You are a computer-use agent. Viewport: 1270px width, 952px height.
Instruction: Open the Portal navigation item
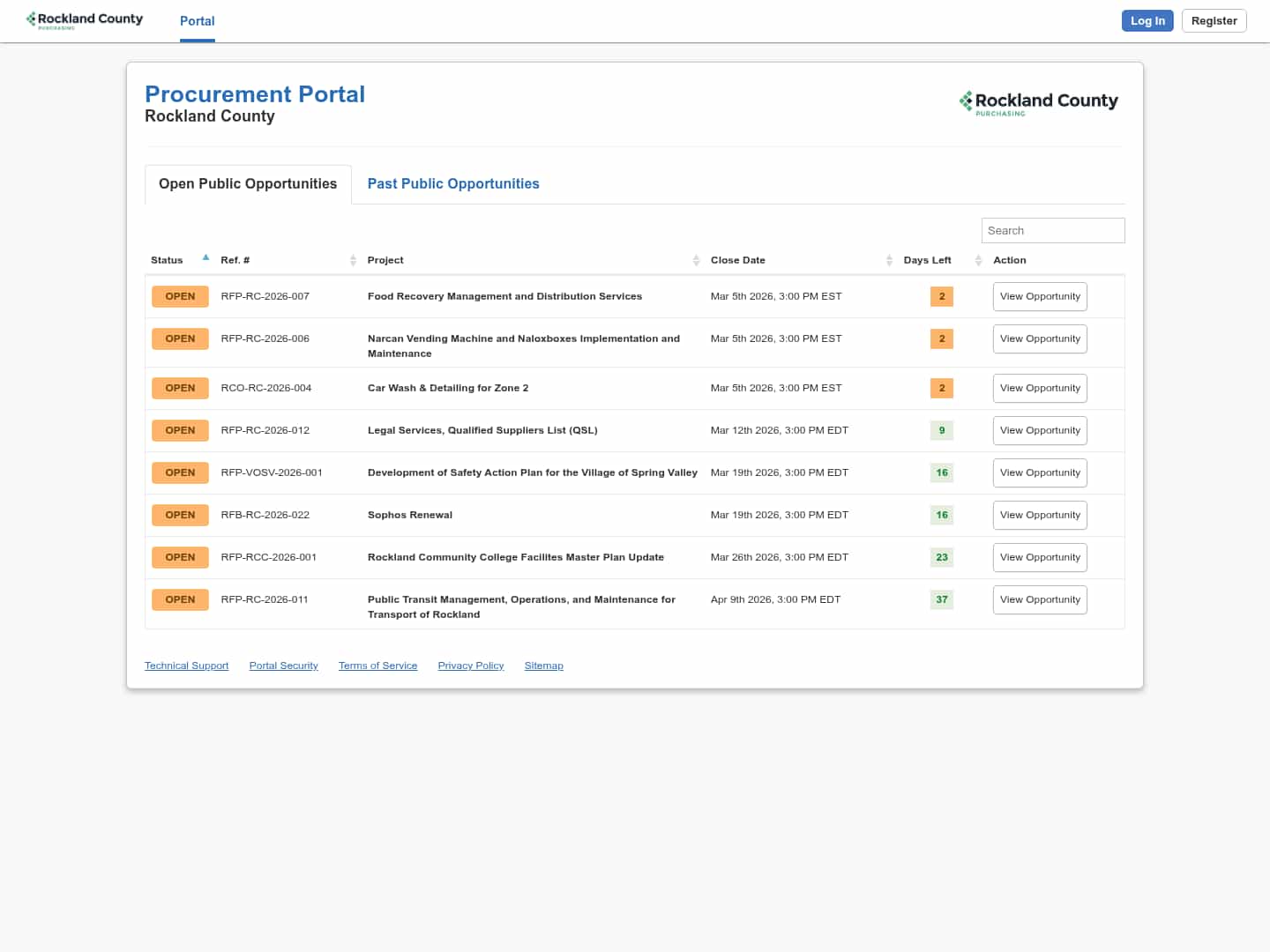tap(197, 21)
